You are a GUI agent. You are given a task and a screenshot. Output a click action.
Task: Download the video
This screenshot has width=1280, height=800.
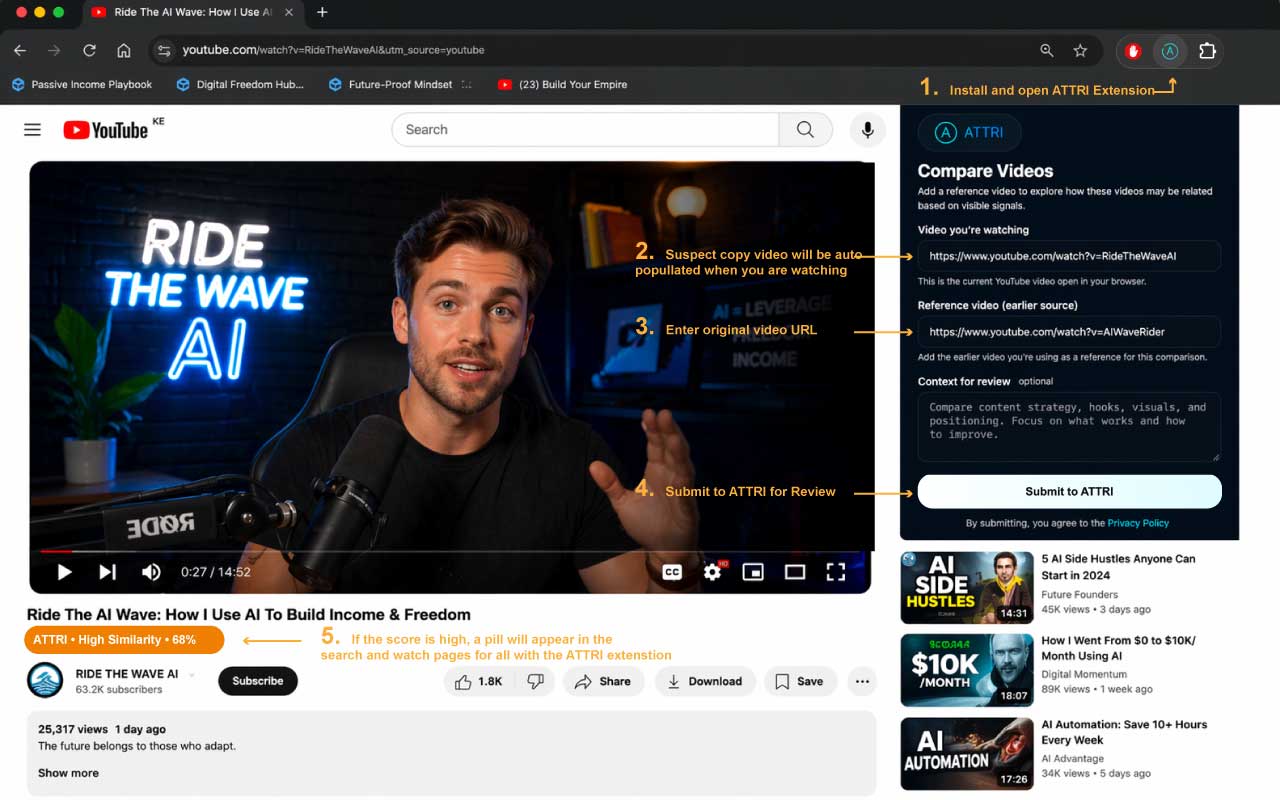(x=705, y=681)
